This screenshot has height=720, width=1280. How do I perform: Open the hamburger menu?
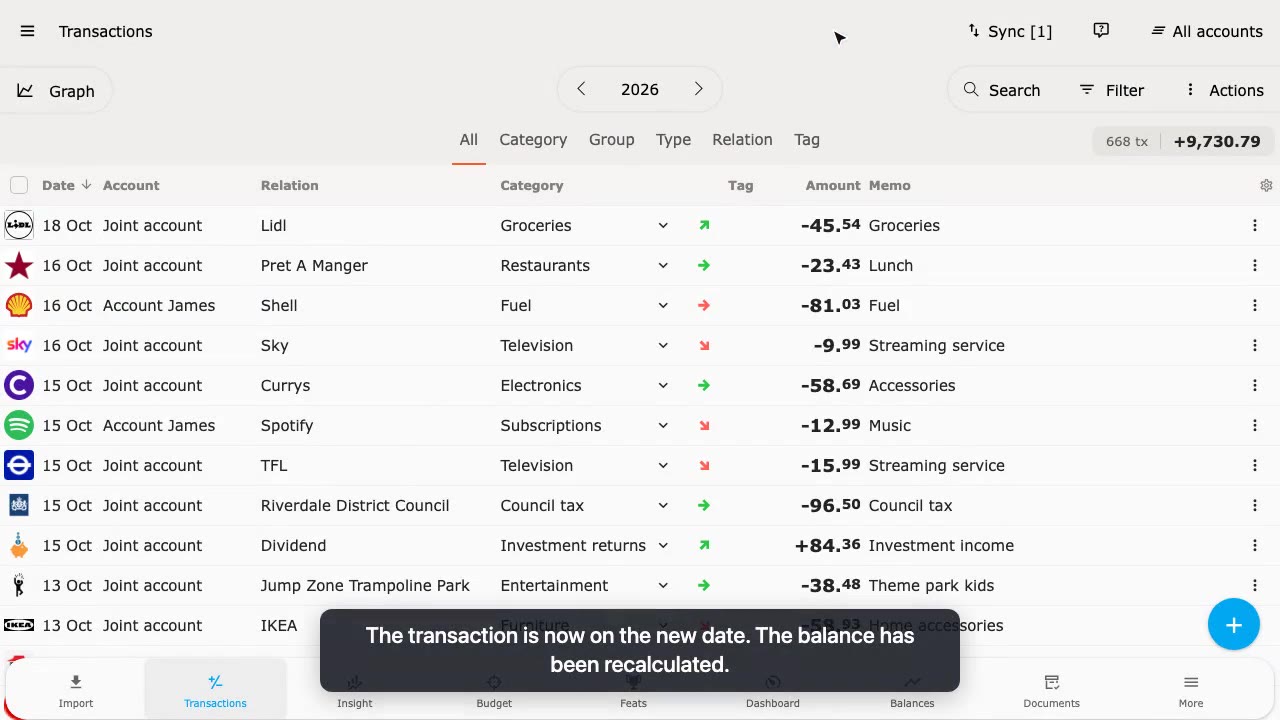(27, 31)
